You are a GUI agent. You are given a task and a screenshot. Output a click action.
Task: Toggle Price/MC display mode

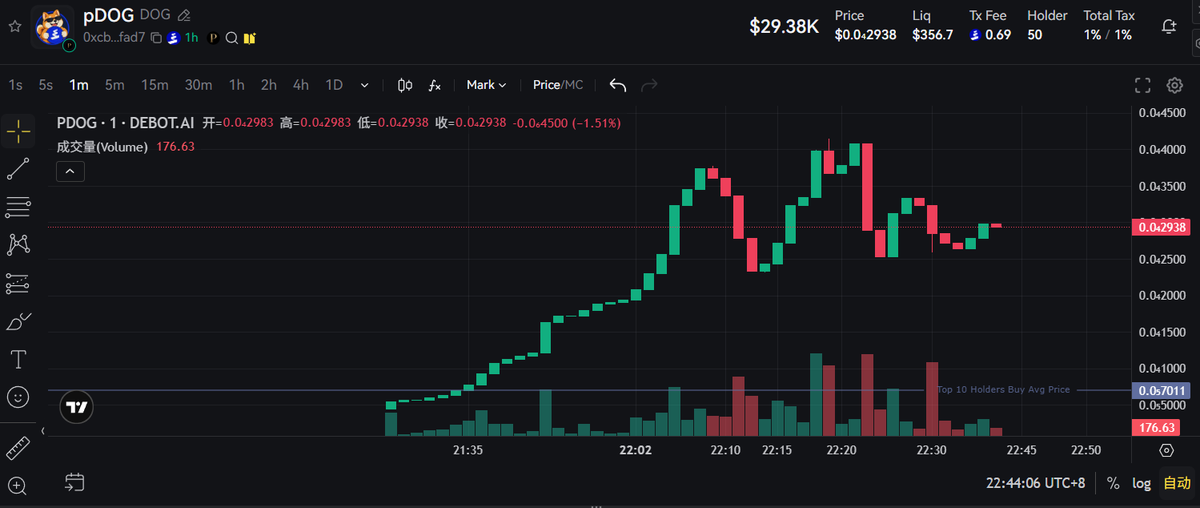tap(558, 85)
